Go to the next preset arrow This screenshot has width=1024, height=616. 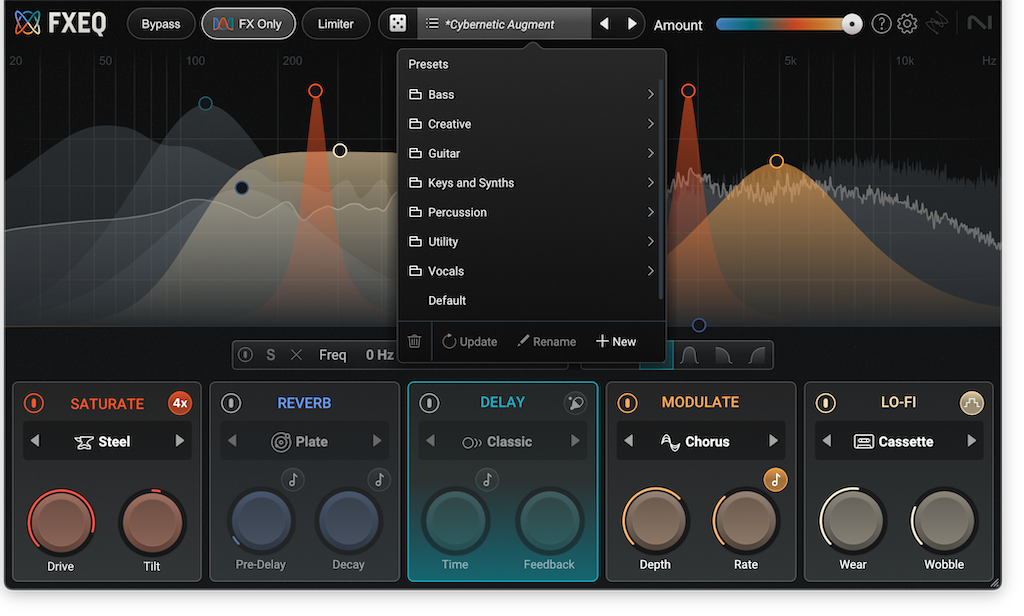pos(632,24)
